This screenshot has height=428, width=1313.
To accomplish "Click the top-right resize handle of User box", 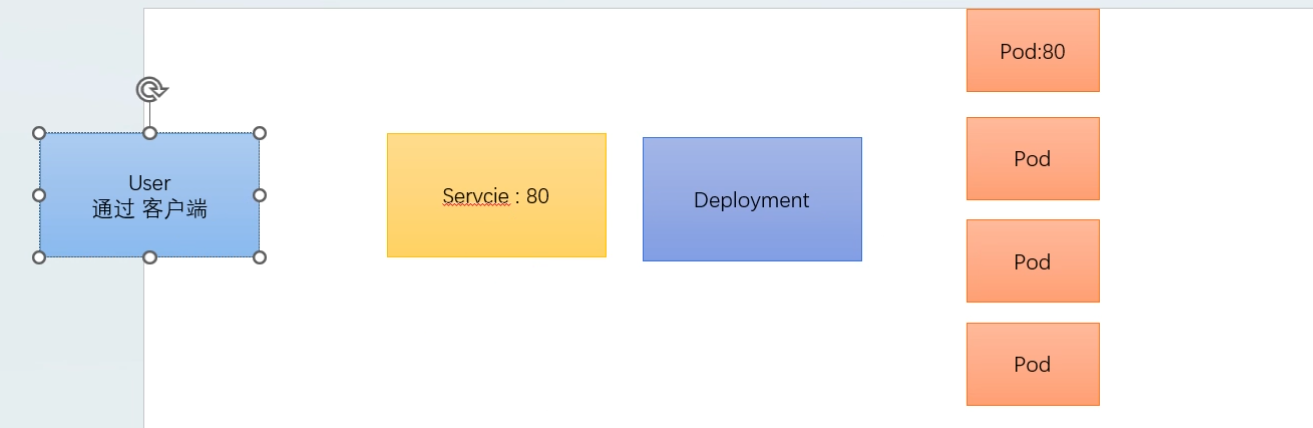I will [x=260, y=133].
